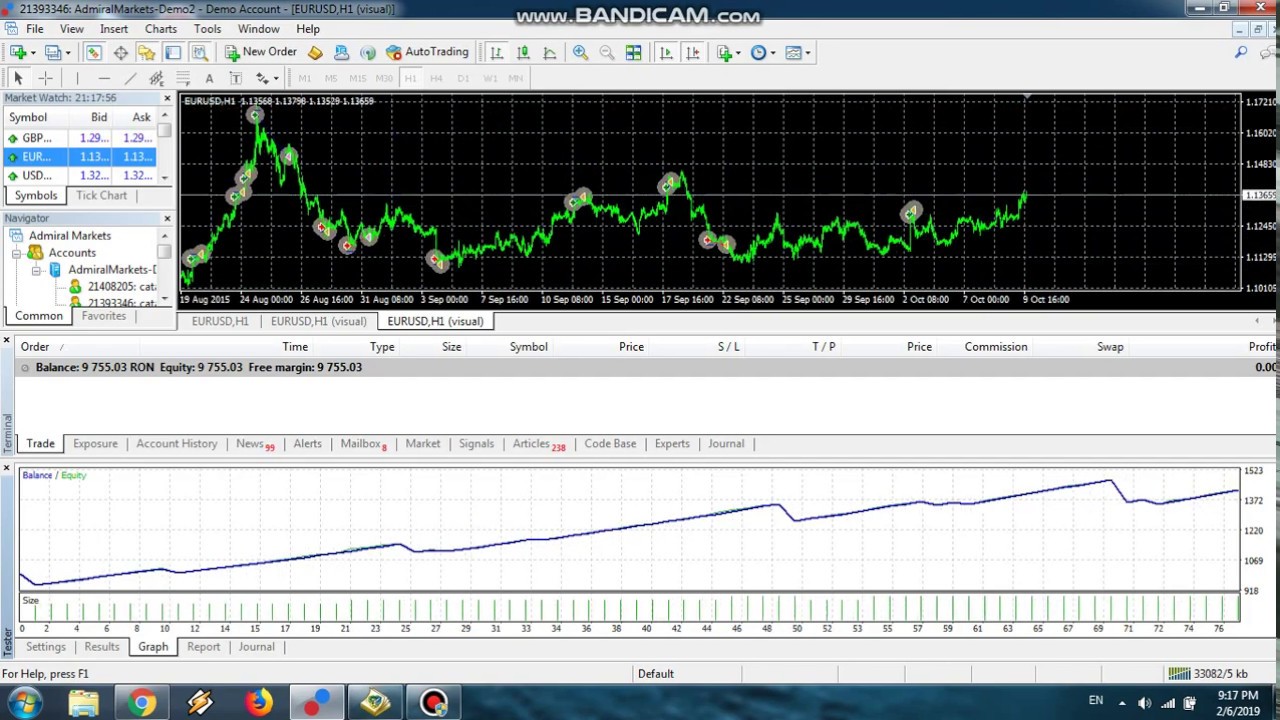
Task: Click the Options icon beside MetaEditor
Action: coord(341,52)
